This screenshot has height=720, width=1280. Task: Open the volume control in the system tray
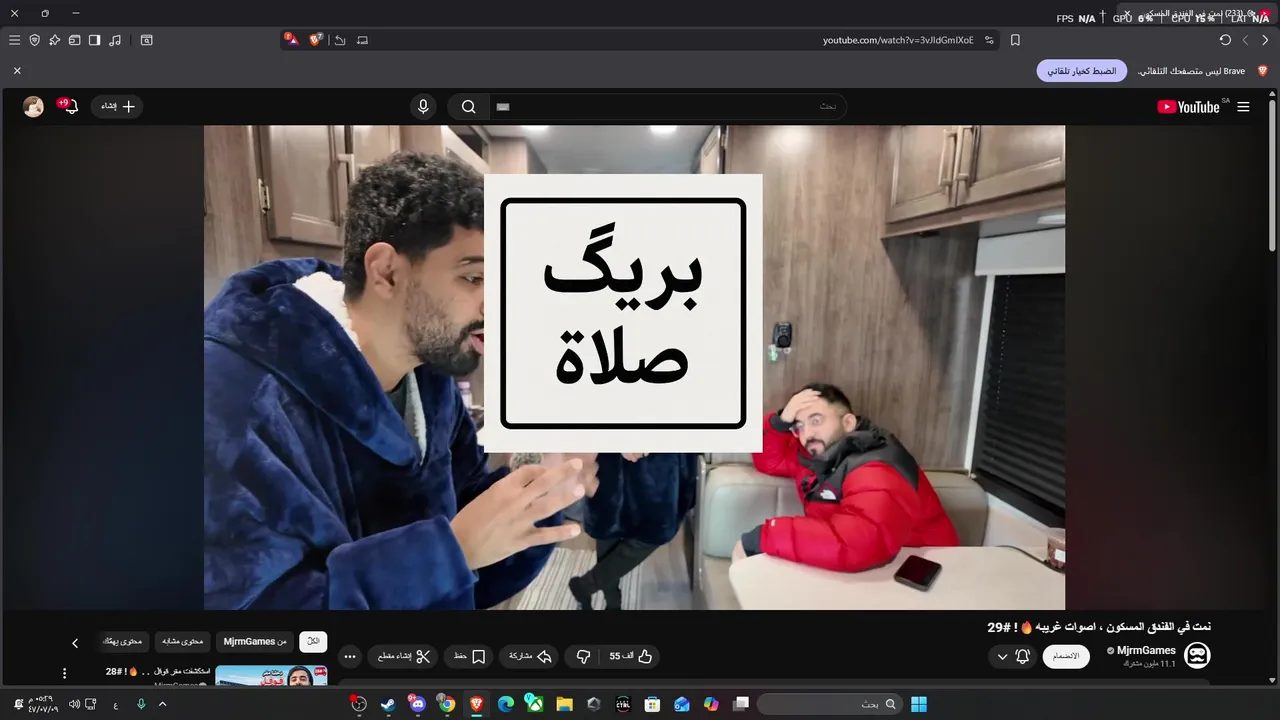pos(74,704)
